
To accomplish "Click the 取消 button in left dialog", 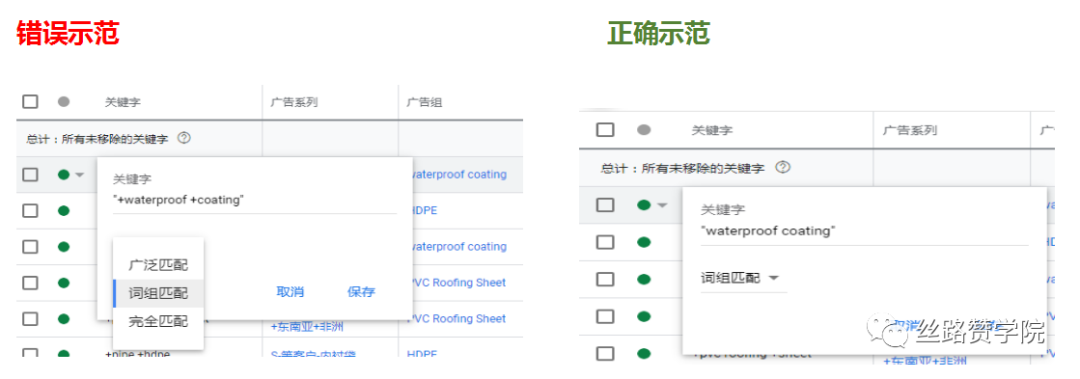I will [x=290, y=291].
